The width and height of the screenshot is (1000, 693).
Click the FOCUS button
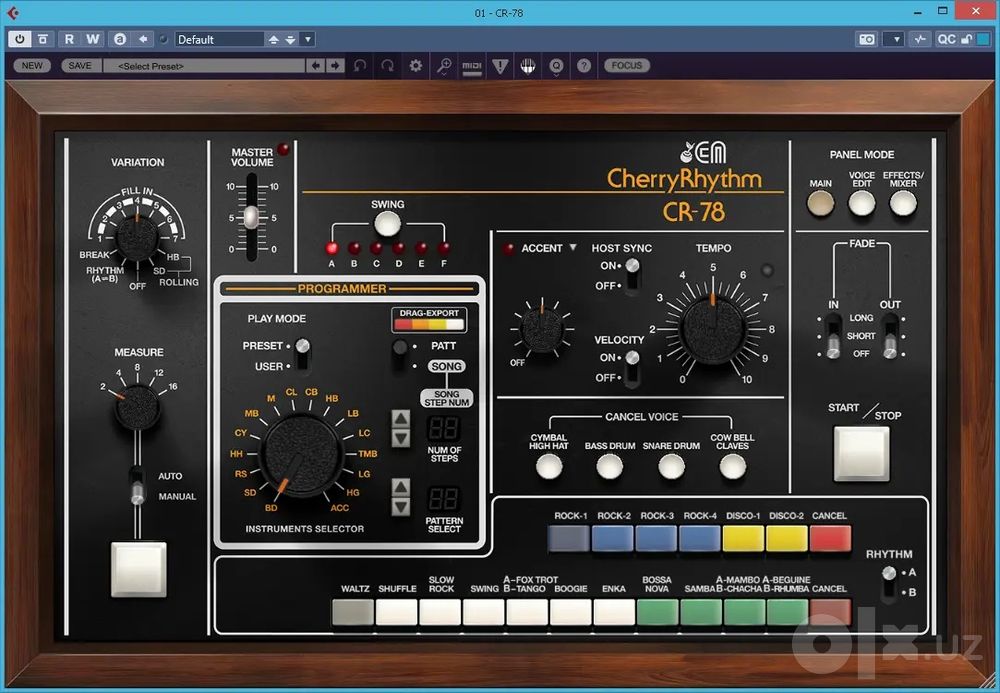(627, 66)
